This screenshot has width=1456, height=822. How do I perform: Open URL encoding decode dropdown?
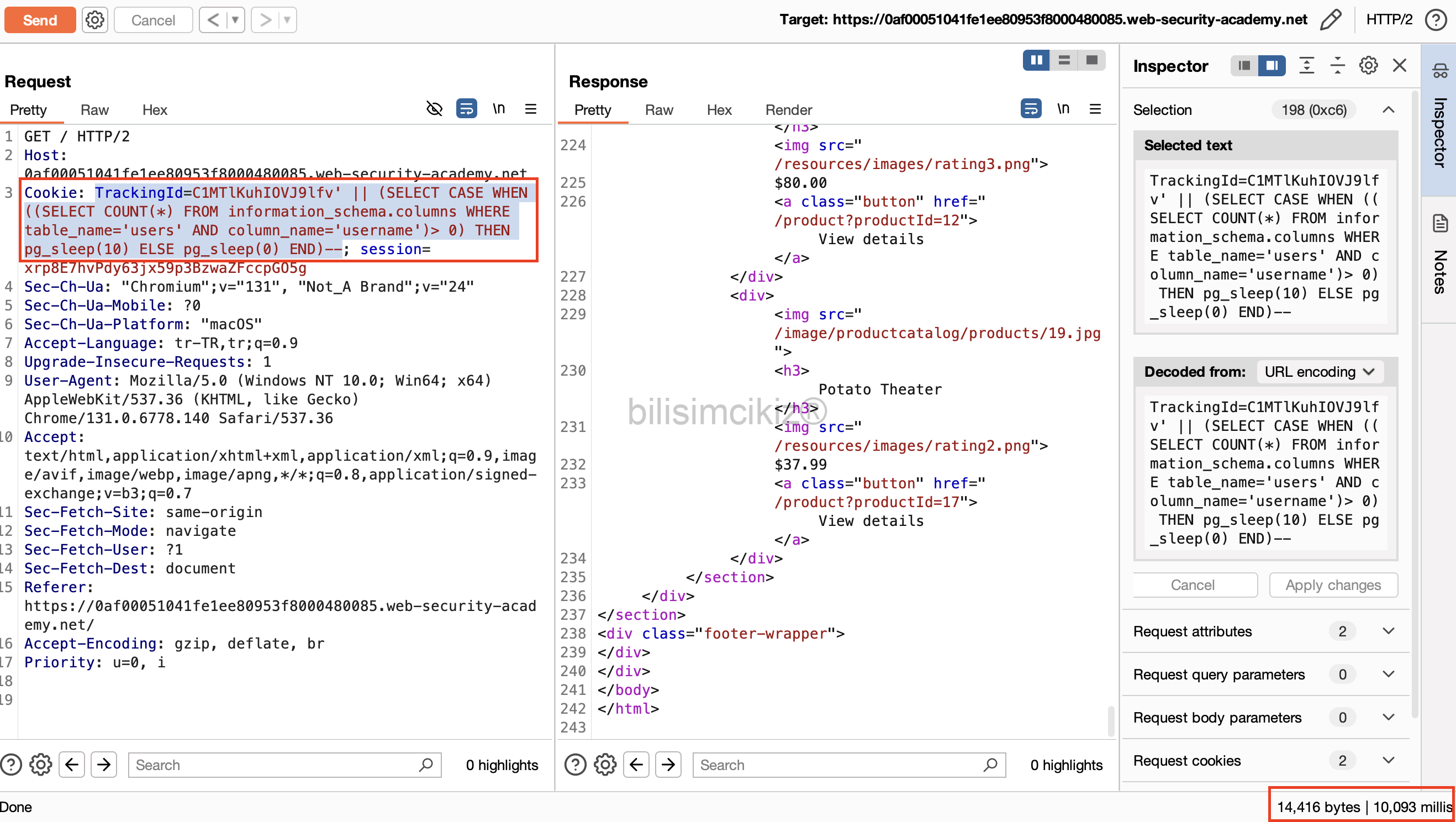(1318, 372)
